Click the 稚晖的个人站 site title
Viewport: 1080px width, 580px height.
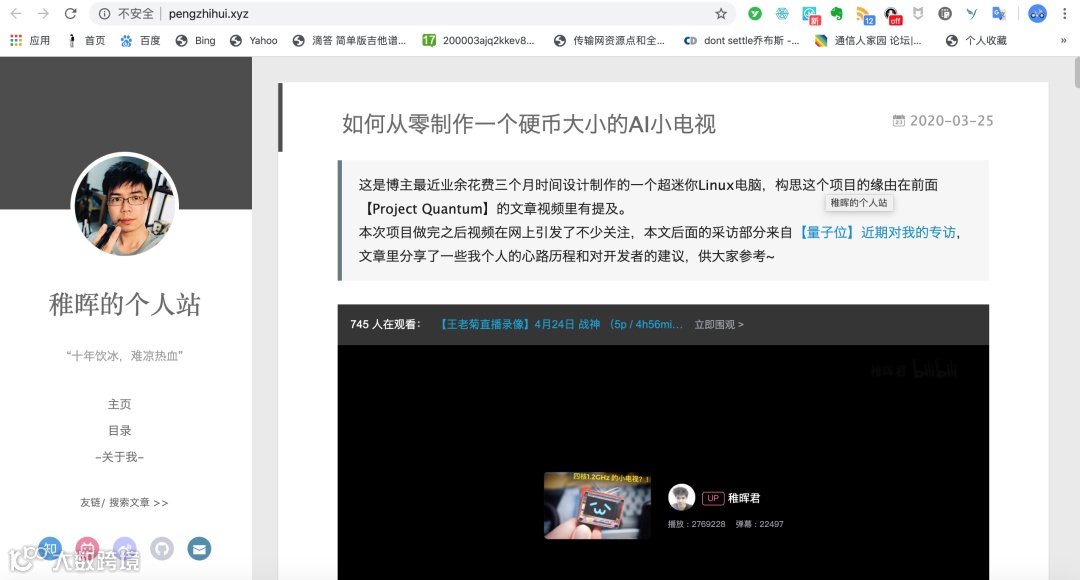125,304
